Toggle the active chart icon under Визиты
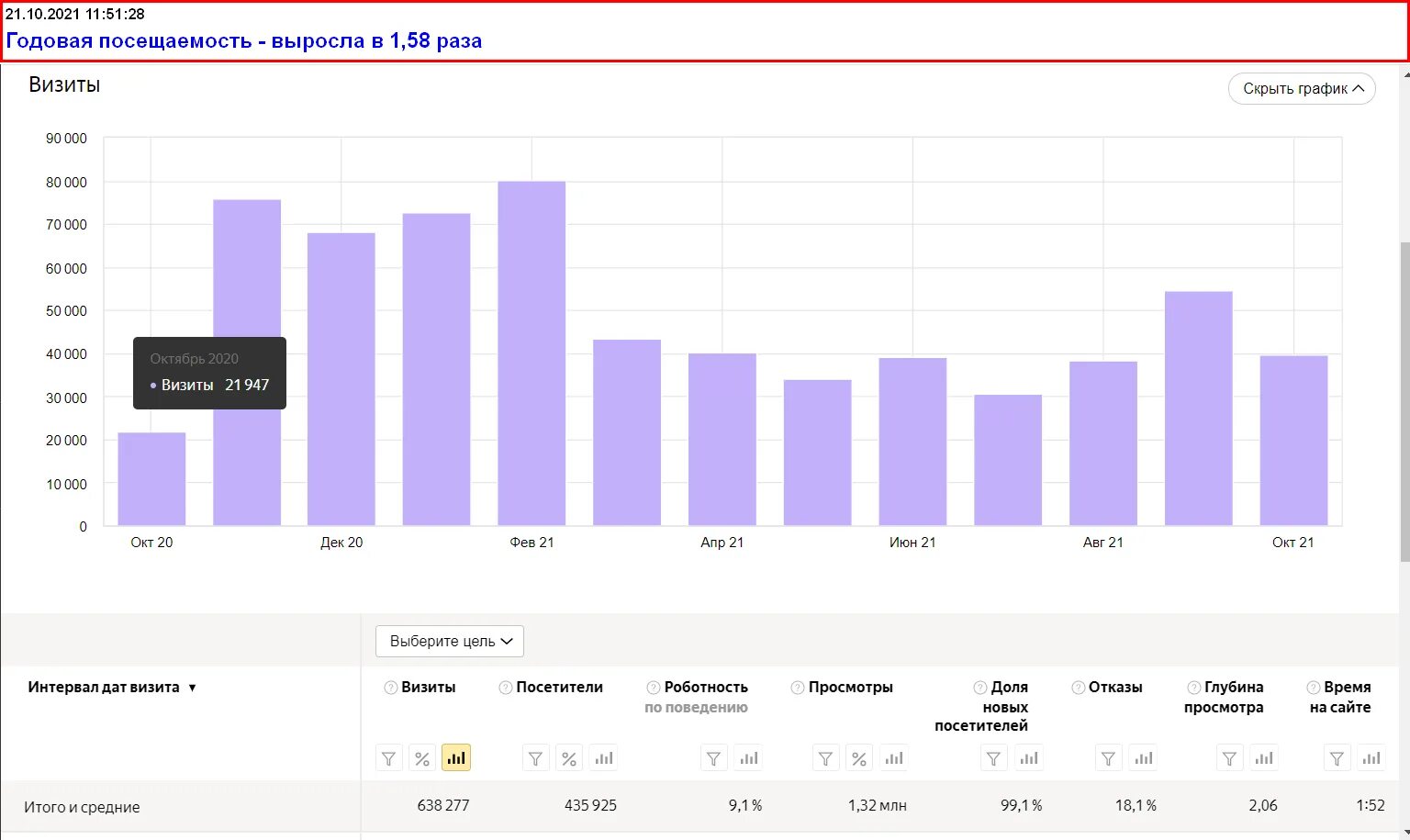The image size is (1410, 840). coord(456,758)
